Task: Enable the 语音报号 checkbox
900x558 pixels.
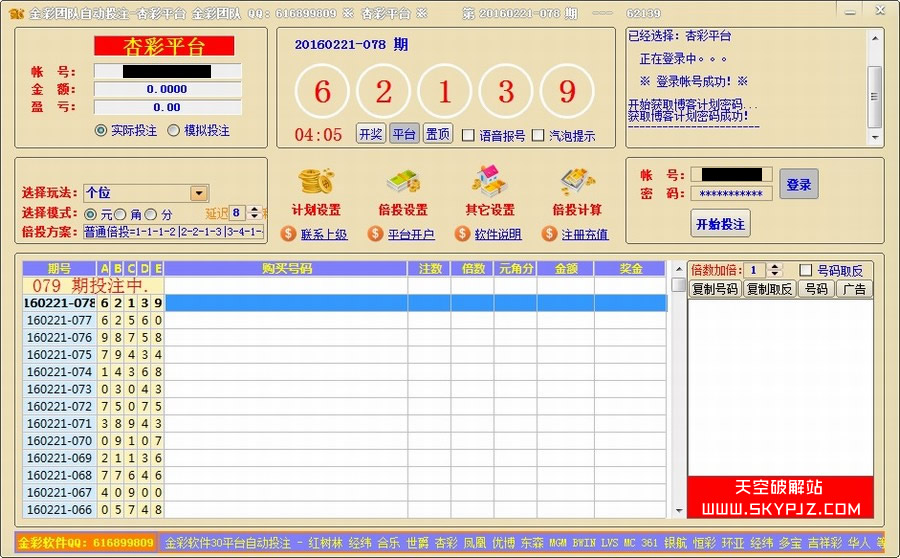Action: (x=468, y=135)
